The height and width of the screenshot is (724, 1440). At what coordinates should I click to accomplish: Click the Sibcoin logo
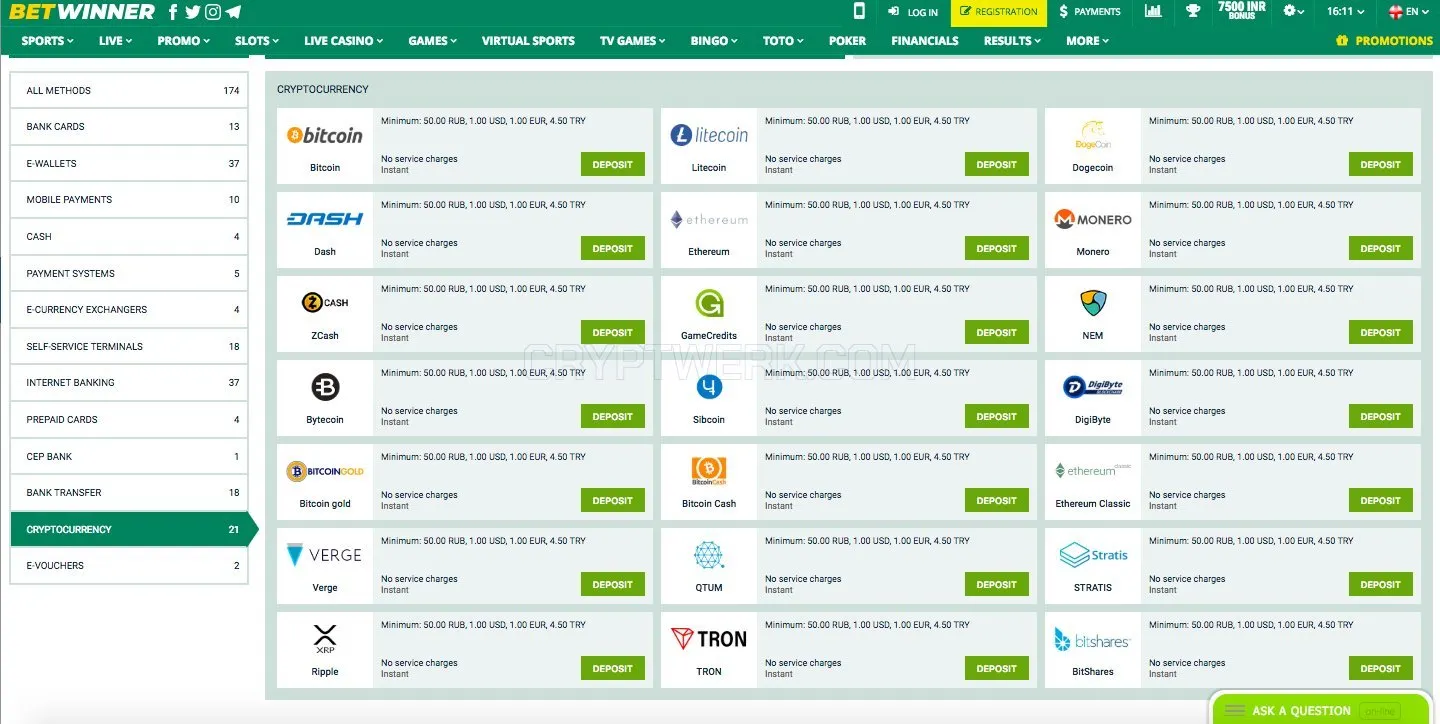tap(709, 387)
